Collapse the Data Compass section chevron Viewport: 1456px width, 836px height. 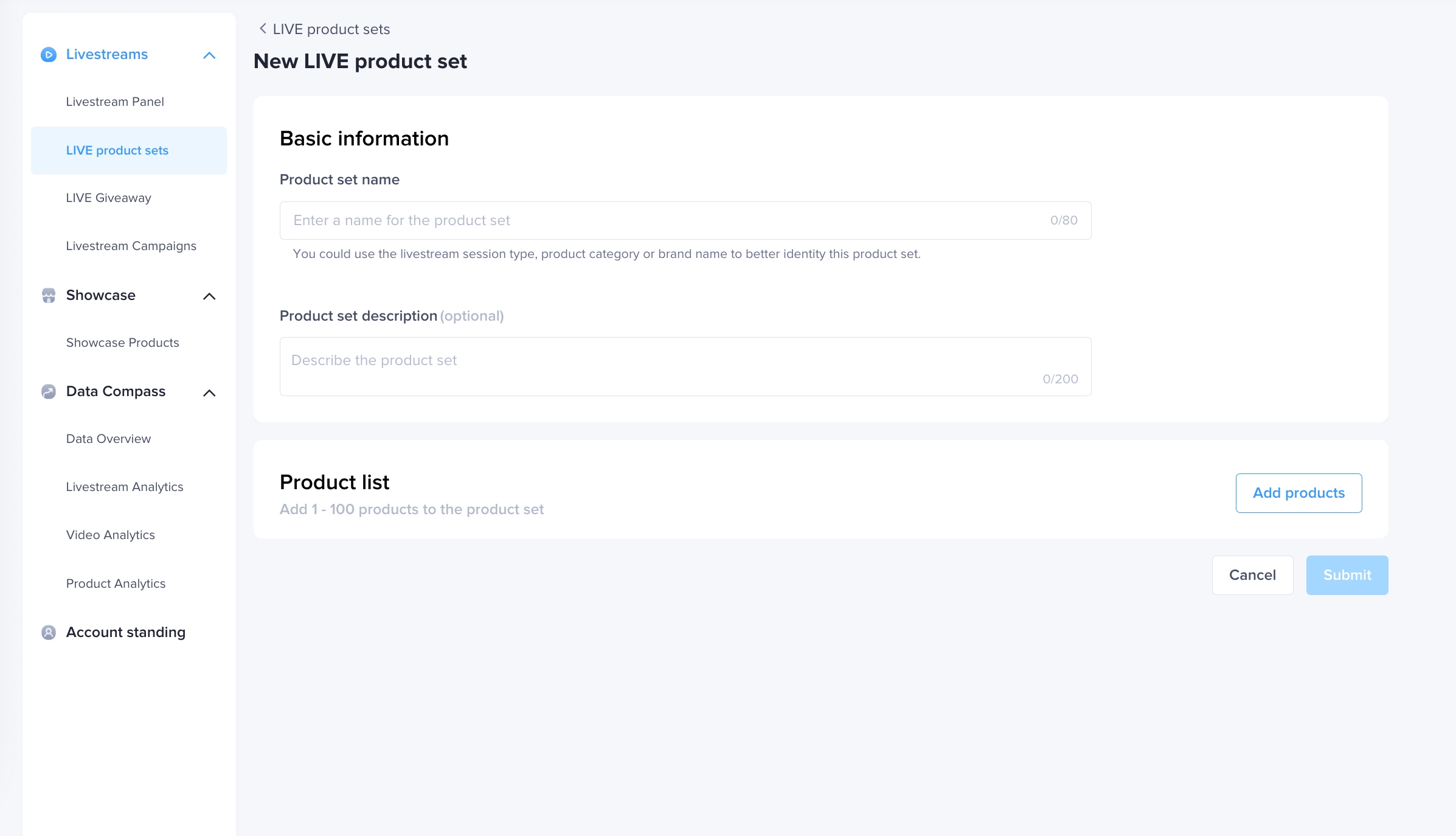pos(209,393)
